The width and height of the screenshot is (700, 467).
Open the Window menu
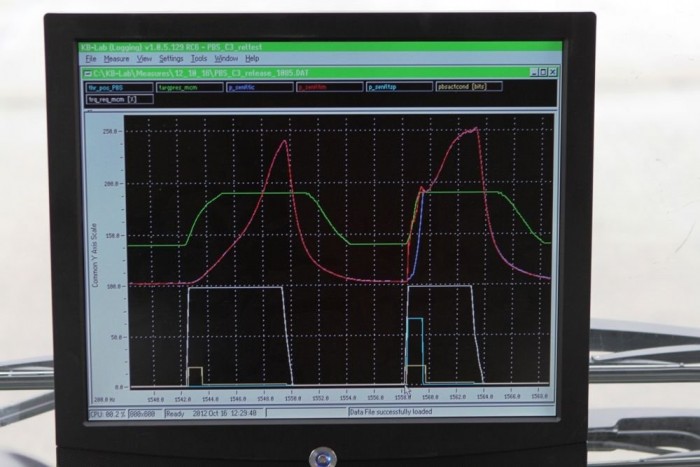(x=226, y=59)
